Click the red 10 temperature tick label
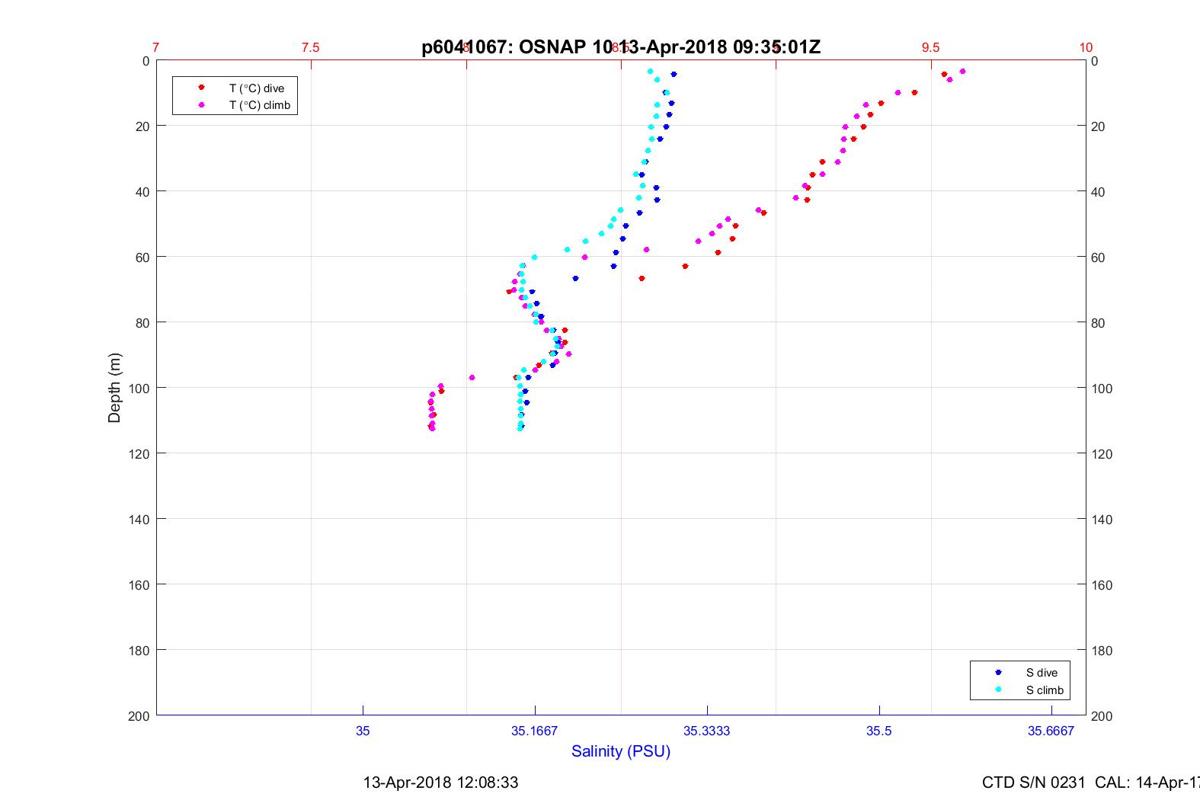The width and height of the screenshot is (1200, 804). pos(1086,47)
